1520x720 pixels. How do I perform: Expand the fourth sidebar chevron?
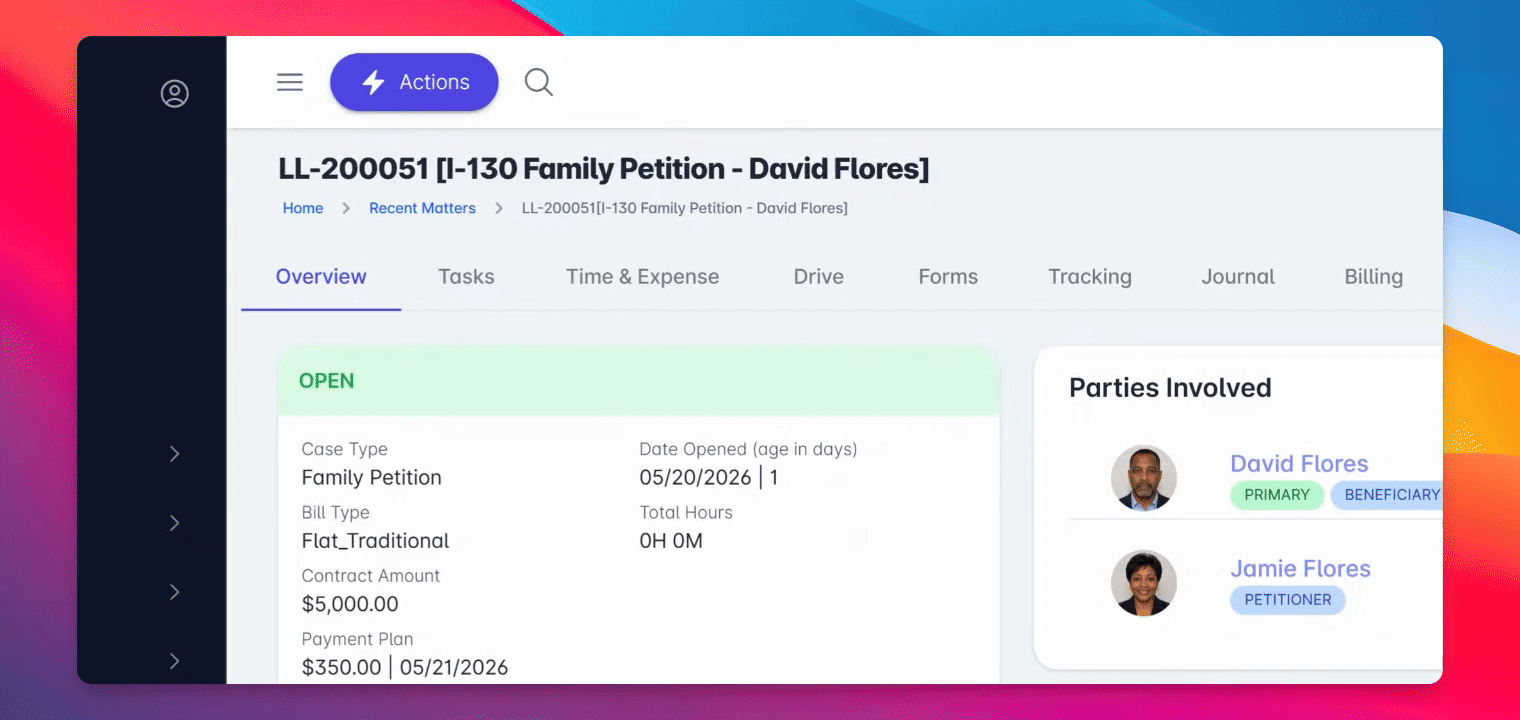coord(175,661)
